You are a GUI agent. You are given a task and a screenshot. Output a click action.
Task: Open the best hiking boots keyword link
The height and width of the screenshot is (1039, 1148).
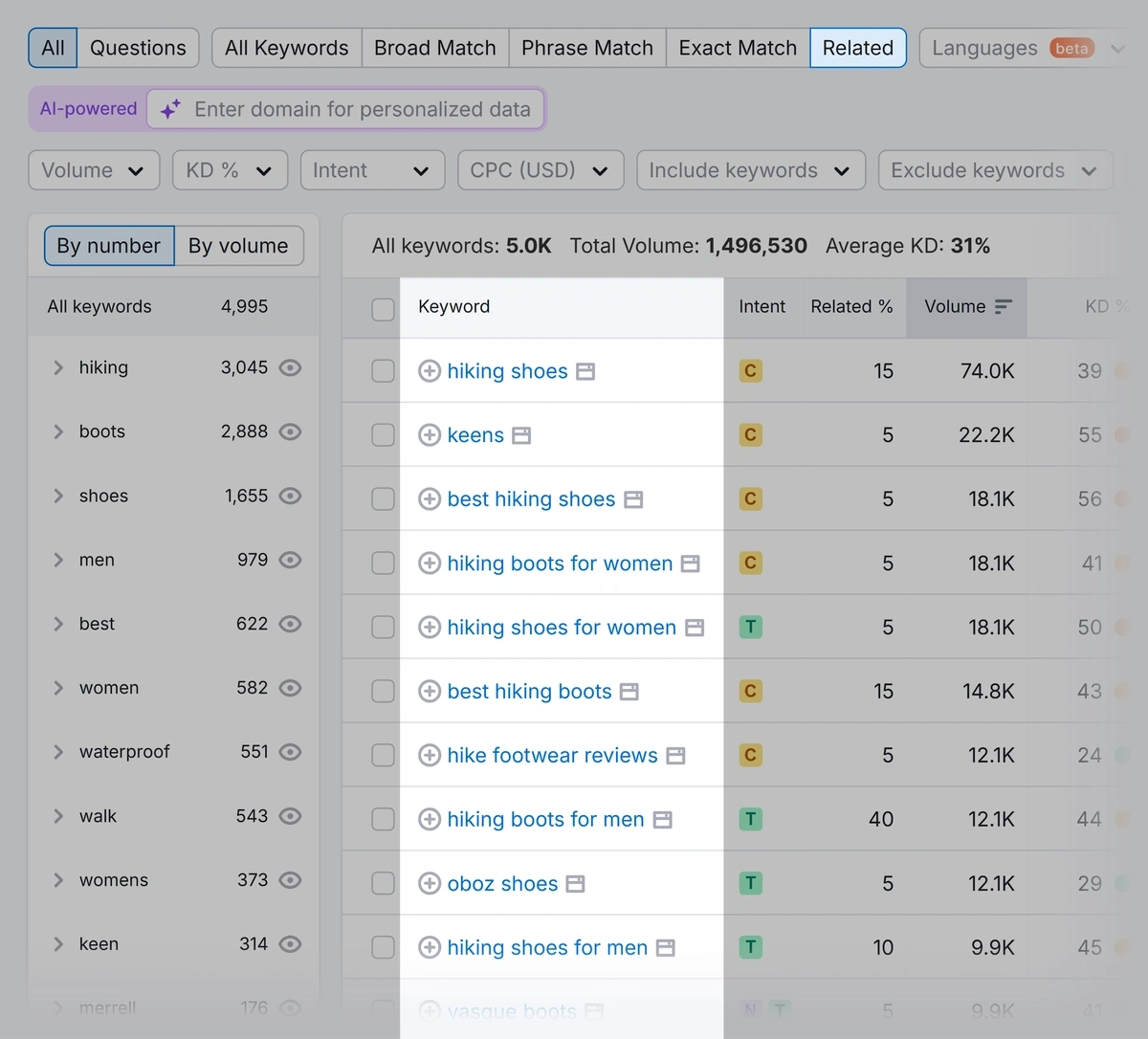529,692
